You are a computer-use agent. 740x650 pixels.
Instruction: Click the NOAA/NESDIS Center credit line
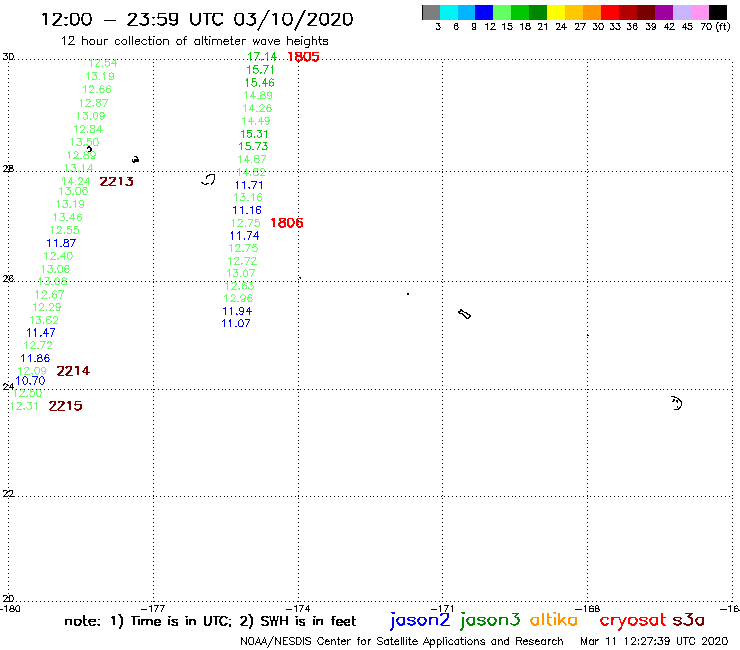point(402,641)
